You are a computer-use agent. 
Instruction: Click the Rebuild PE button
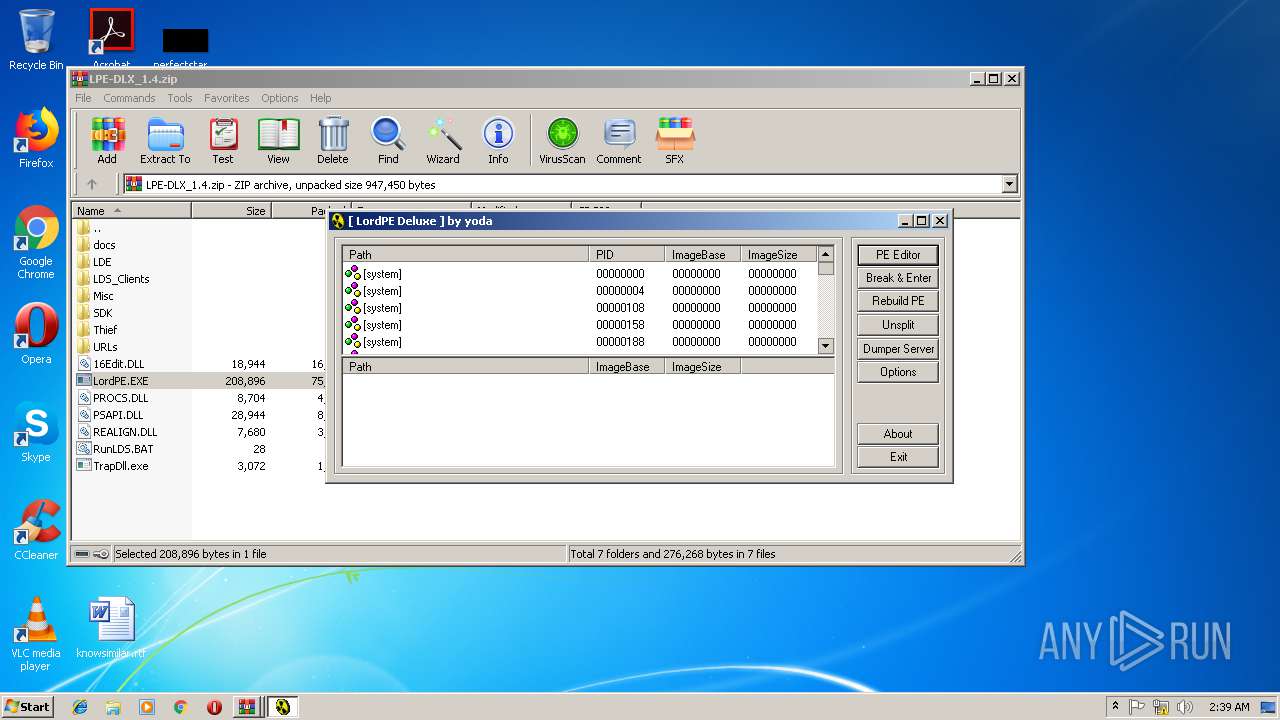pos(898,301)
